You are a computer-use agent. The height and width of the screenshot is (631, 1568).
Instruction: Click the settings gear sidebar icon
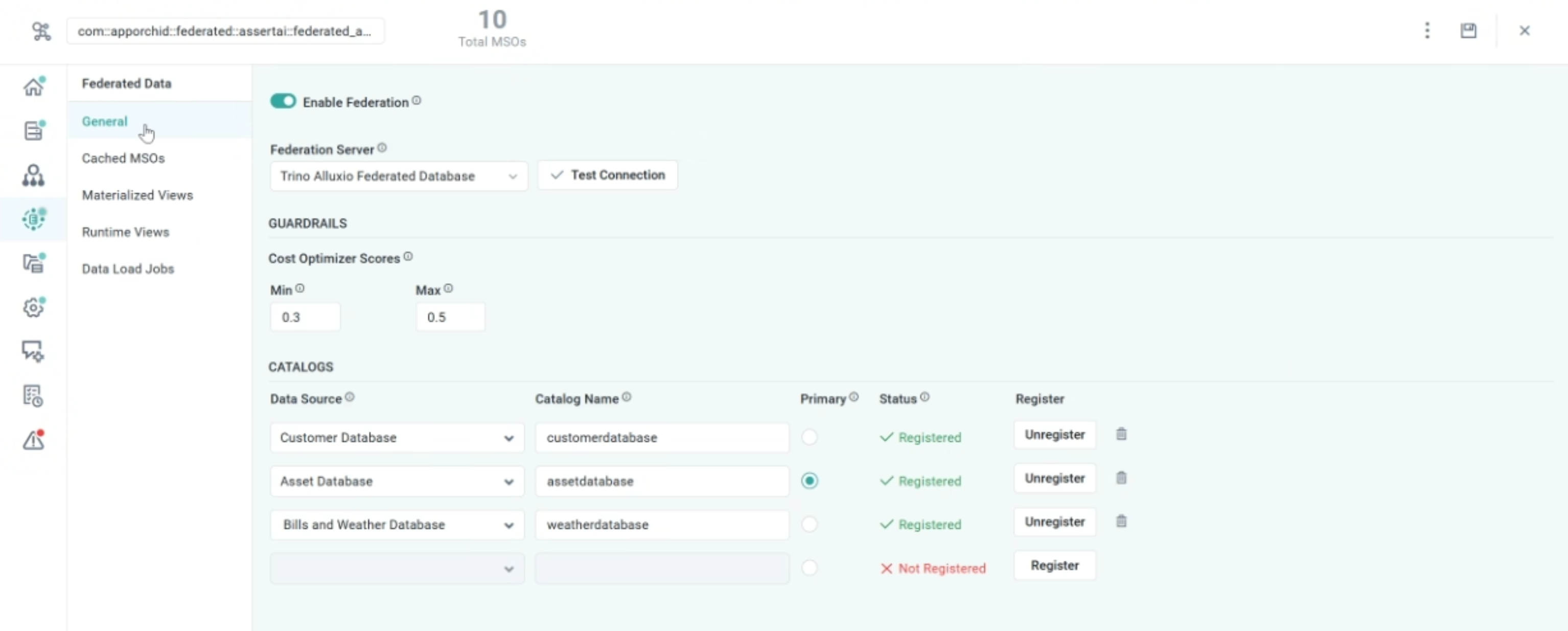tap(34, 308)
